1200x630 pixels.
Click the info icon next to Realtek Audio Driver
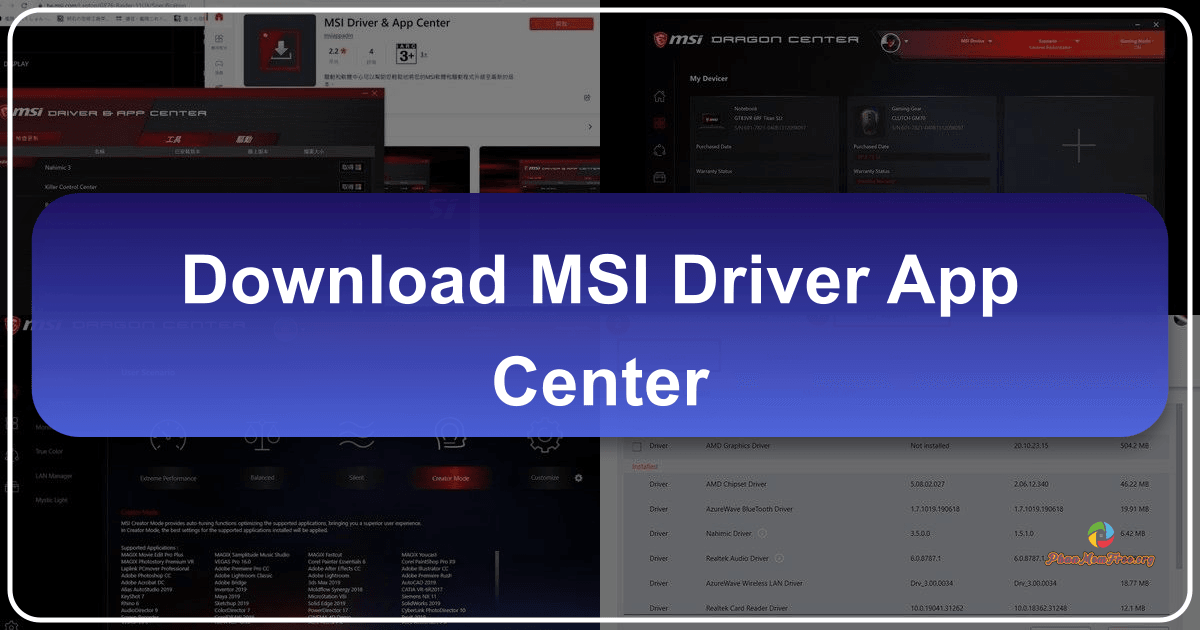pos(778,558)
